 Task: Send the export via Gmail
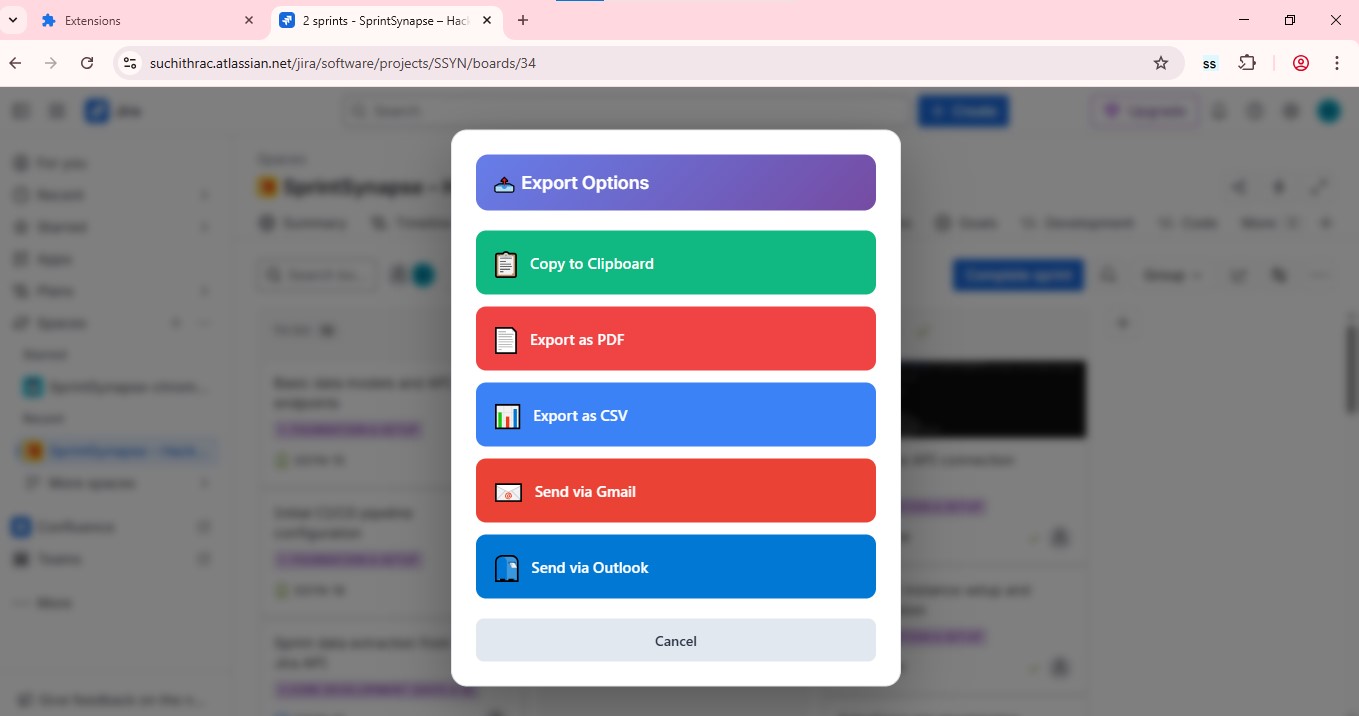tap(676, 491)
